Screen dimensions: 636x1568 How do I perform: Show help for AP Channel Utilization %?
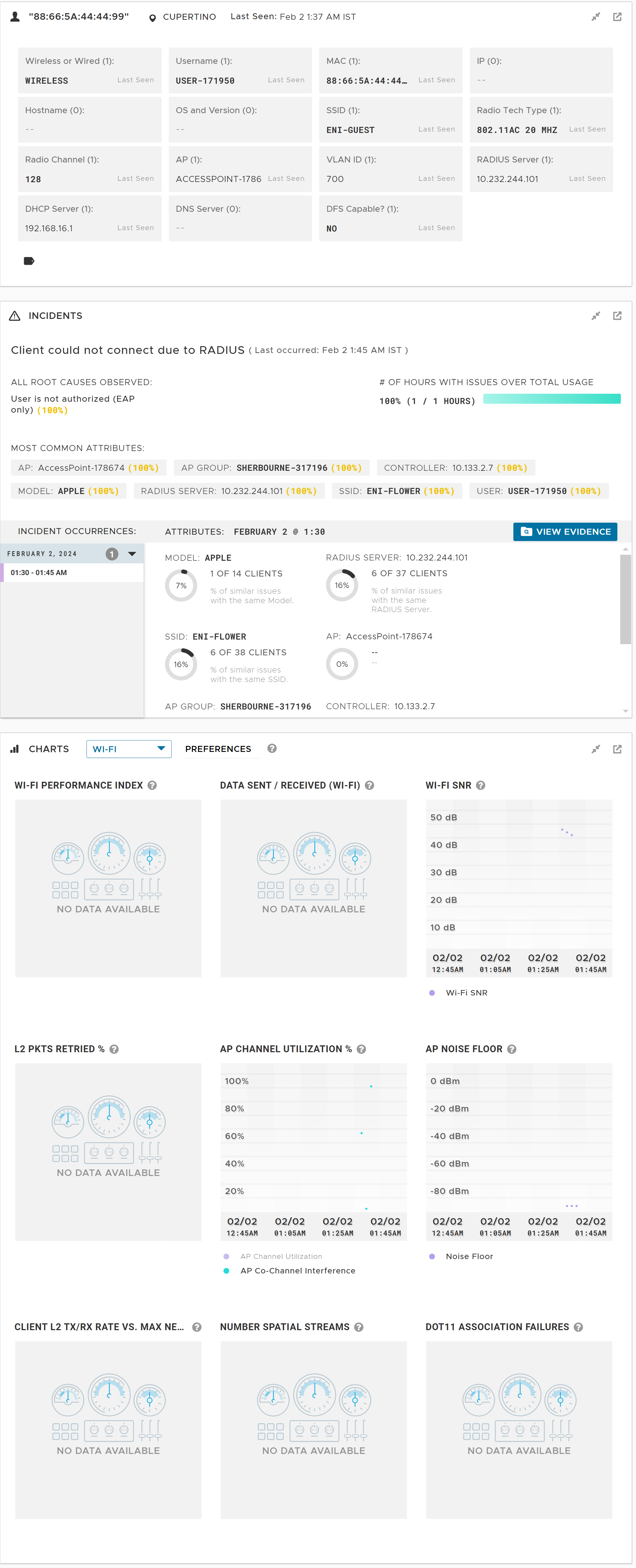[362, 1049]
